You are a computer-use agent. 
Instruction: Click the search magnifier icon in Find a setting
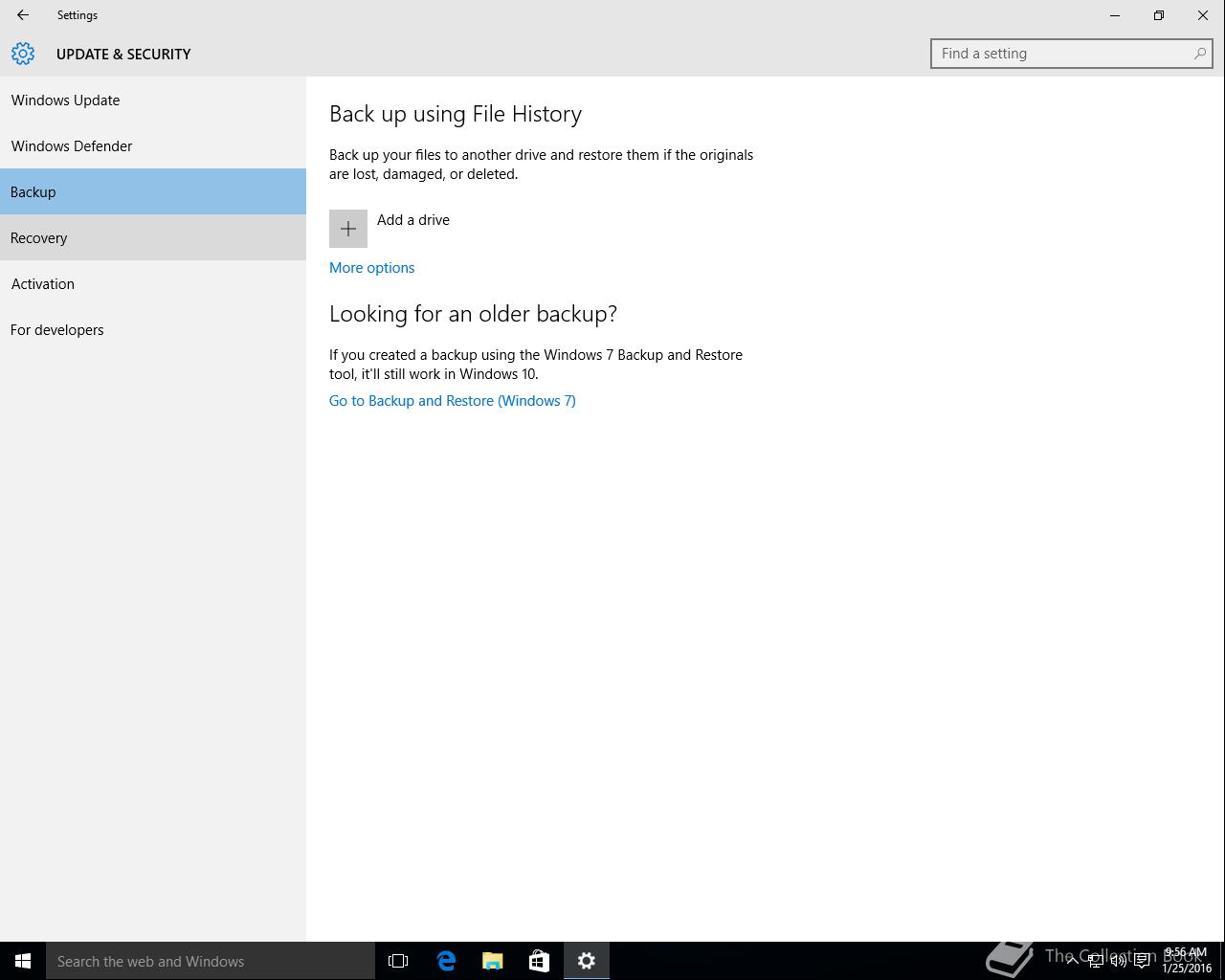[1199, 54]
